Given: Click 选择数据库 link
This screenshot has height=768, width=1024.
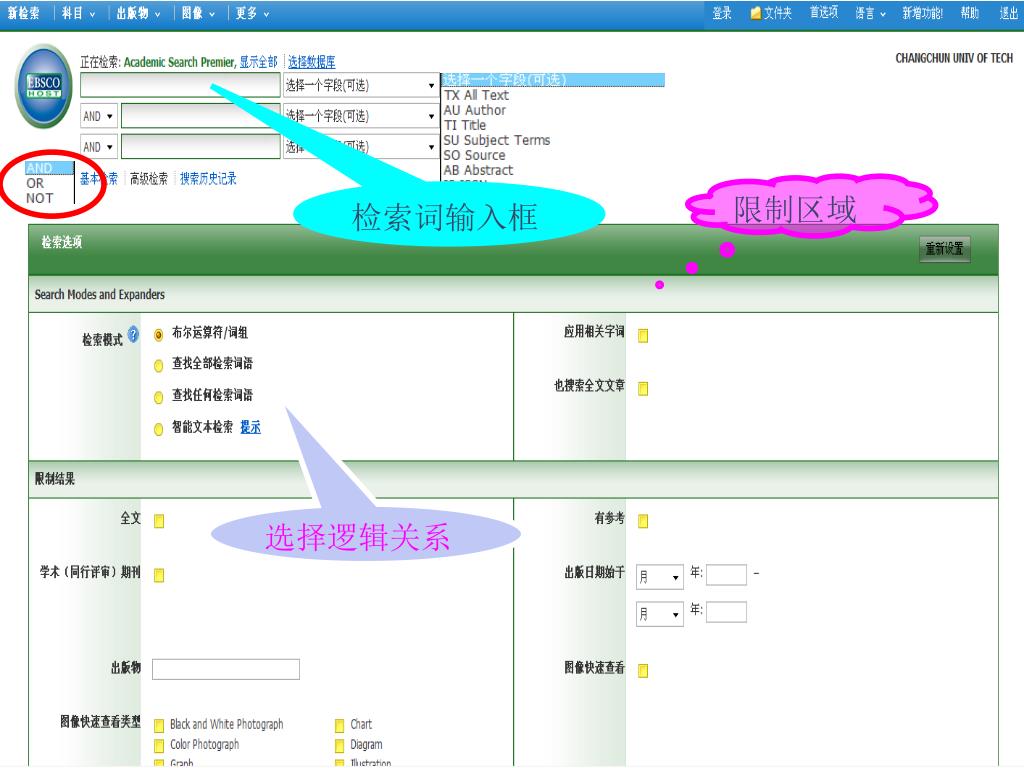Looking at the screenshot, I should click(312, 62).
